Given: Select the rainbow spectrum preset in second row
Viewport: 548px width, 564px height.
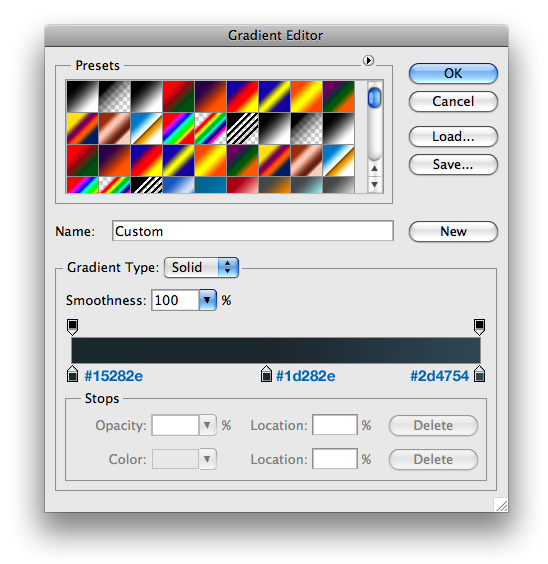Looking at the screenshot, I should 178,128.
